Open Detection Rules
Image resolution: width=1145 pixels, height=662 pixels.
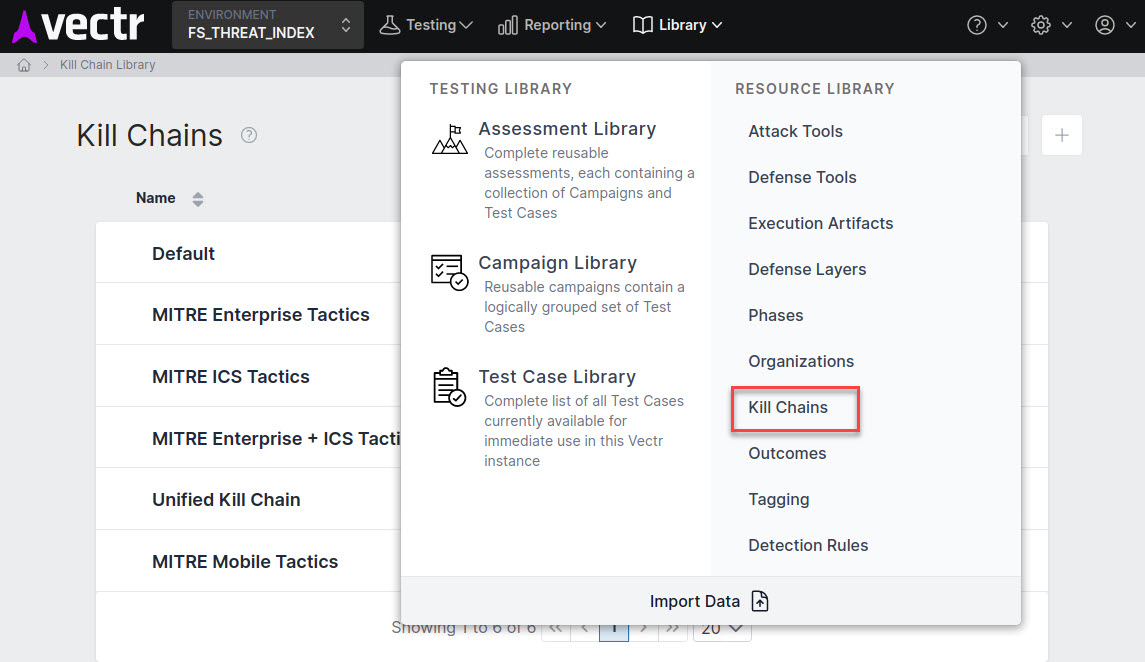click(808, 545)
